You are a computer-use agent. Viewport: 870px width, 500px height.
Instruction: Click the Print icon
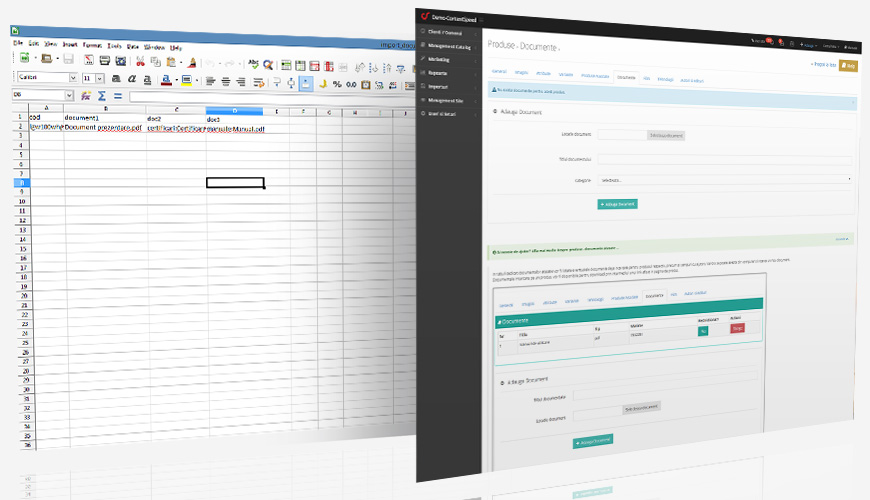click(x=104, y=60)
